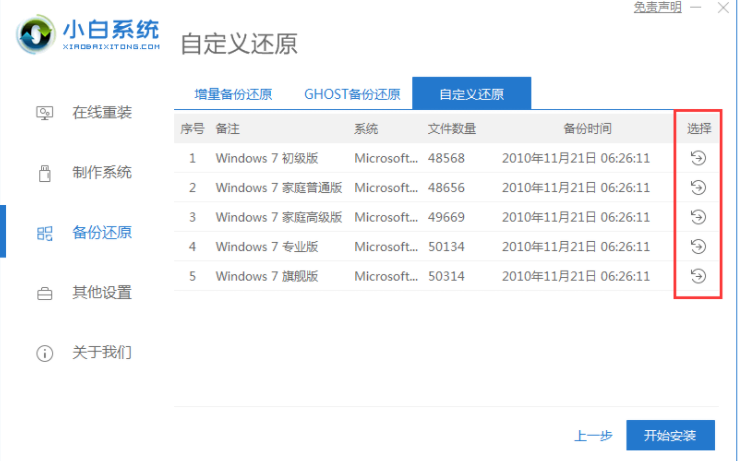Open the 免责声明 link
The height and width of the screenshot is (461, 738).
point(658,7)
